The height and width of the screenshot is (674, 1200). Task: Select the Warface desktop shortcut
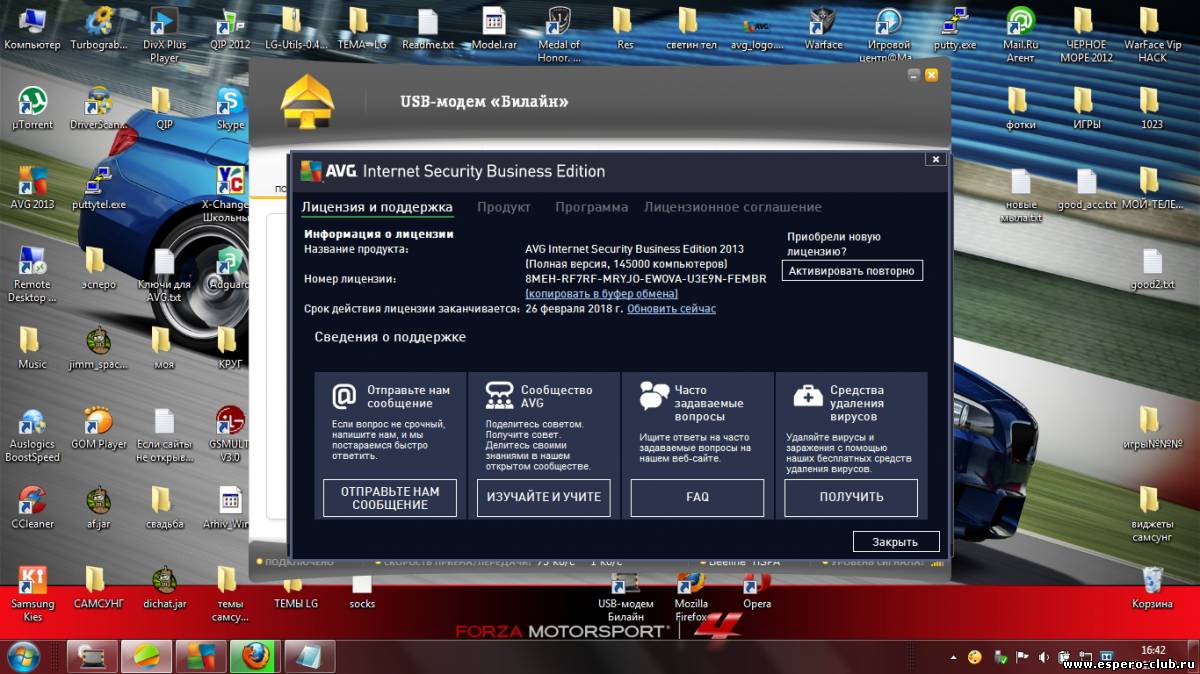click(823, 30)
